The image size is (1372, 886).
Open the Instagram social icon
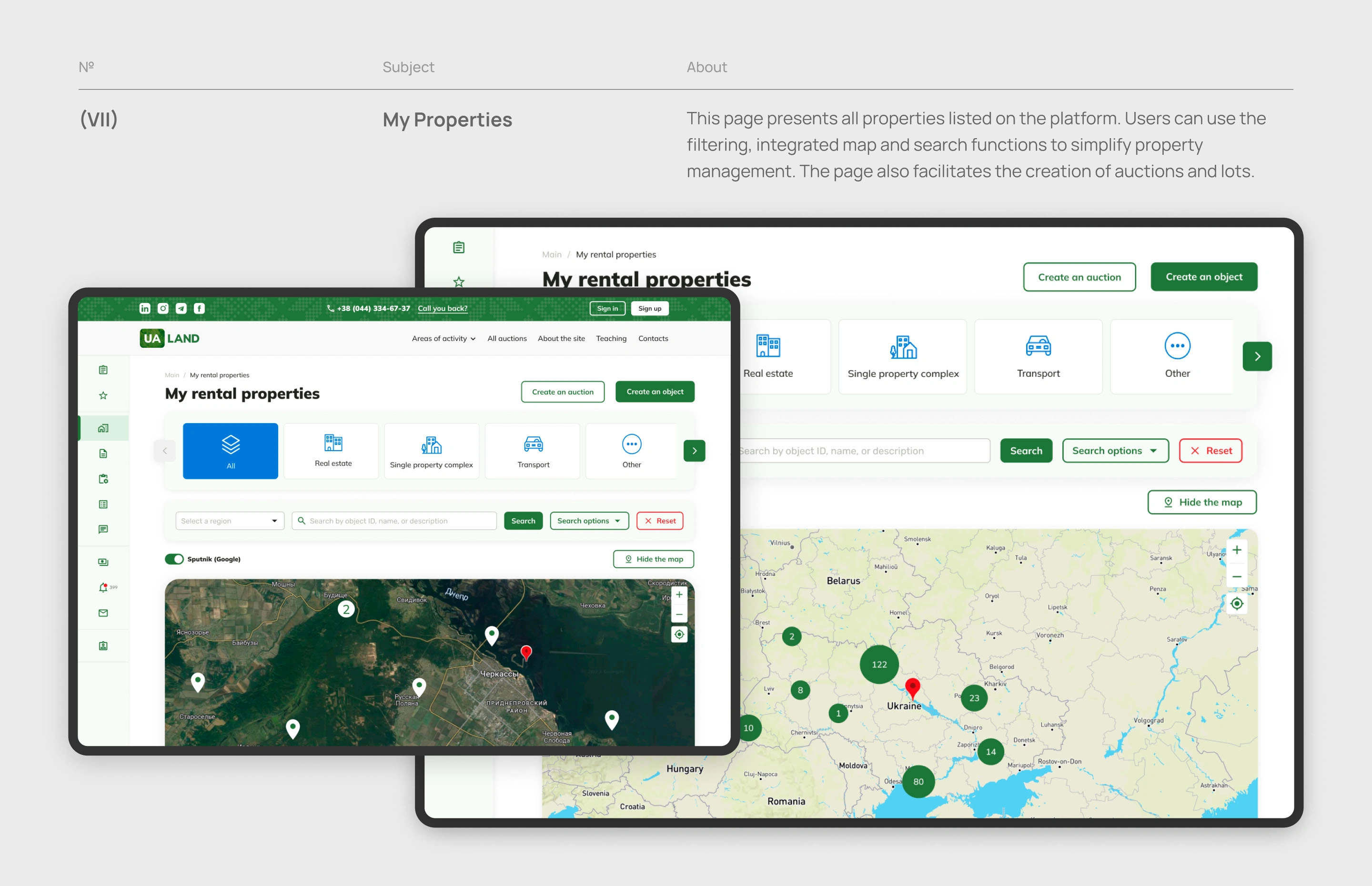tap(163, 308)
